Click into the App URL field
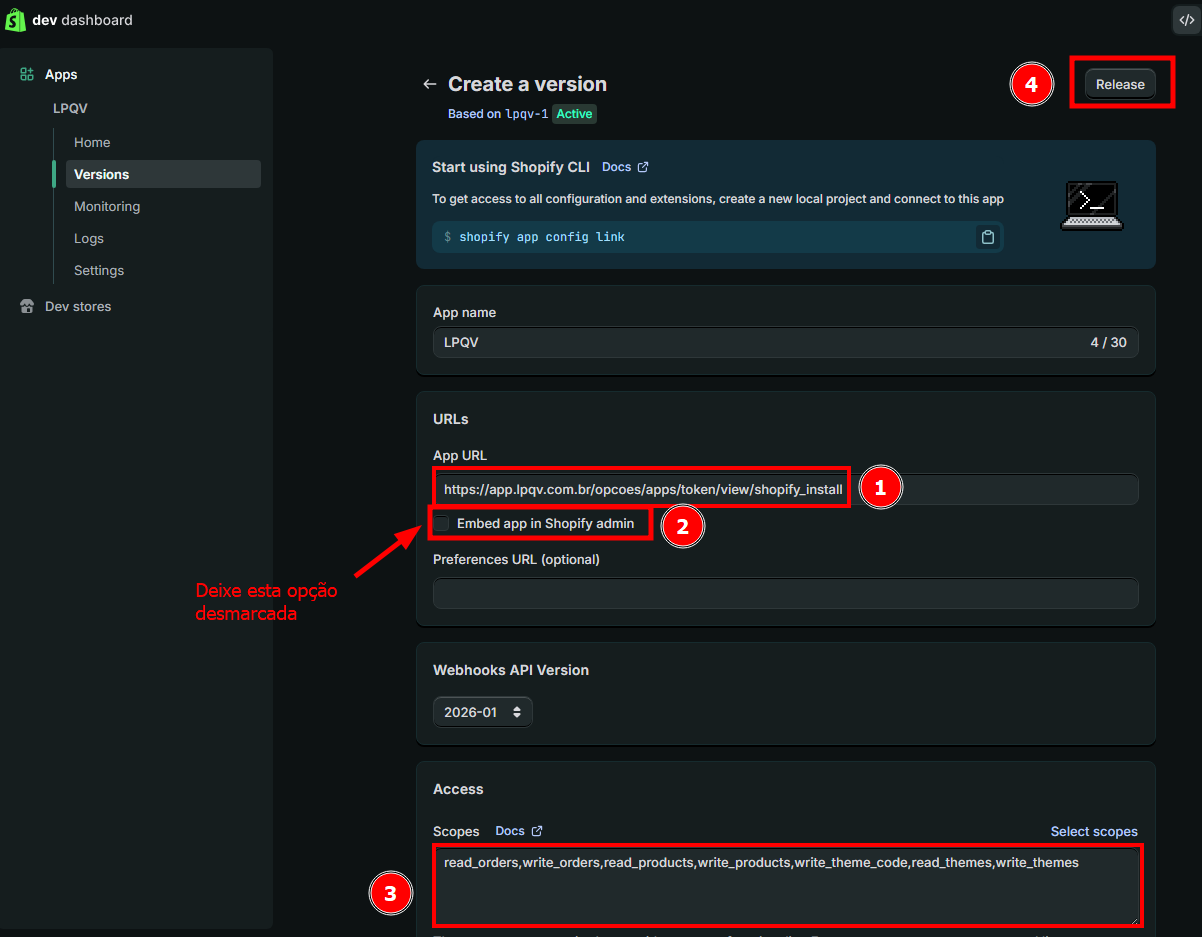Image resolution: width=1202 pixels, height=937 pixels. click(x=990, y=490)
